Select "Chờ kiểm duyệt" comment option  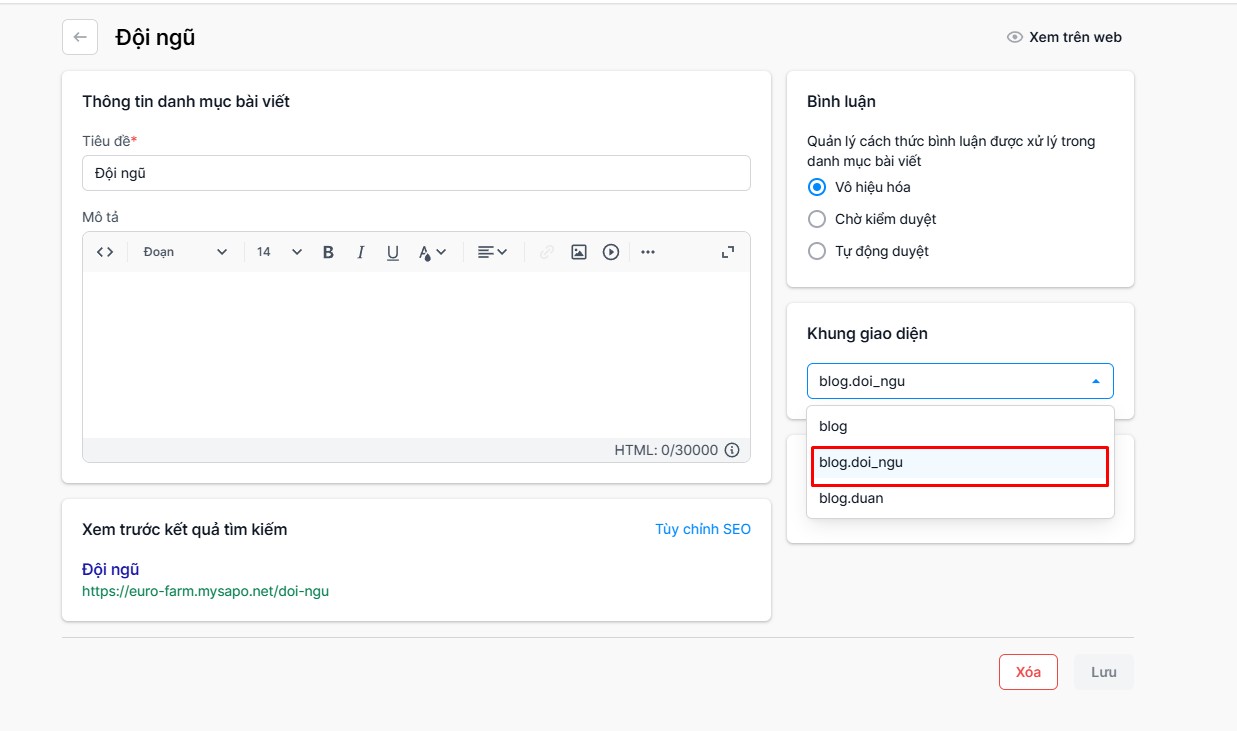pos(817,219)
